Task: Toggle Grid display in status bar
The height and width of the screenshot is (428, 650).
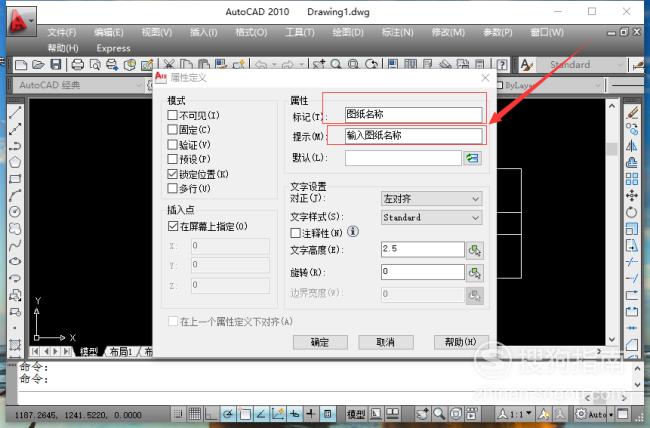Action: (195, 413)
